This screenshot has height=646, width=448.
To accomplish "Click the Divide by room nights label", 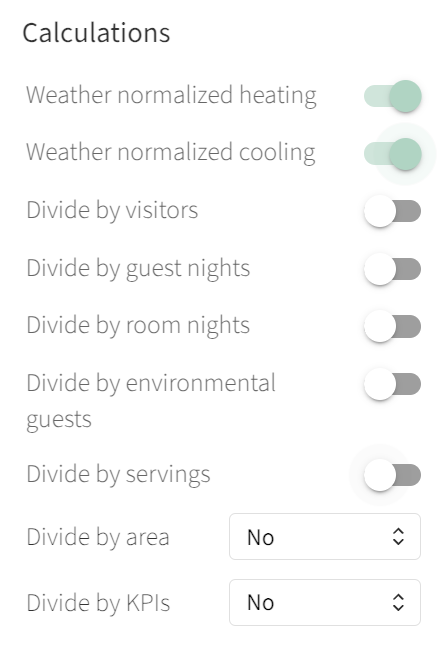I will pos(138,325).
